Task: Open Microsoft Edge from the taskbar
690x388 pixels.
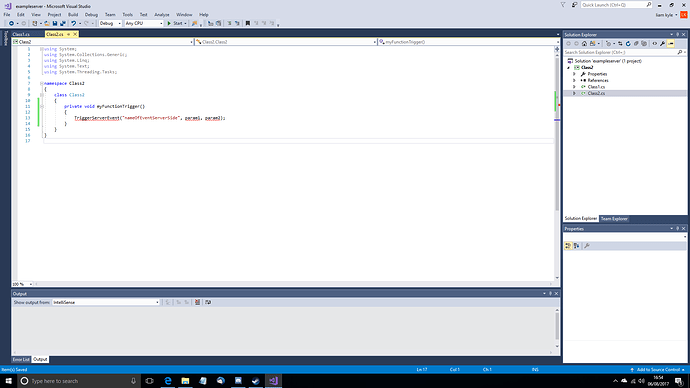Action: click(x=168, y=381)
